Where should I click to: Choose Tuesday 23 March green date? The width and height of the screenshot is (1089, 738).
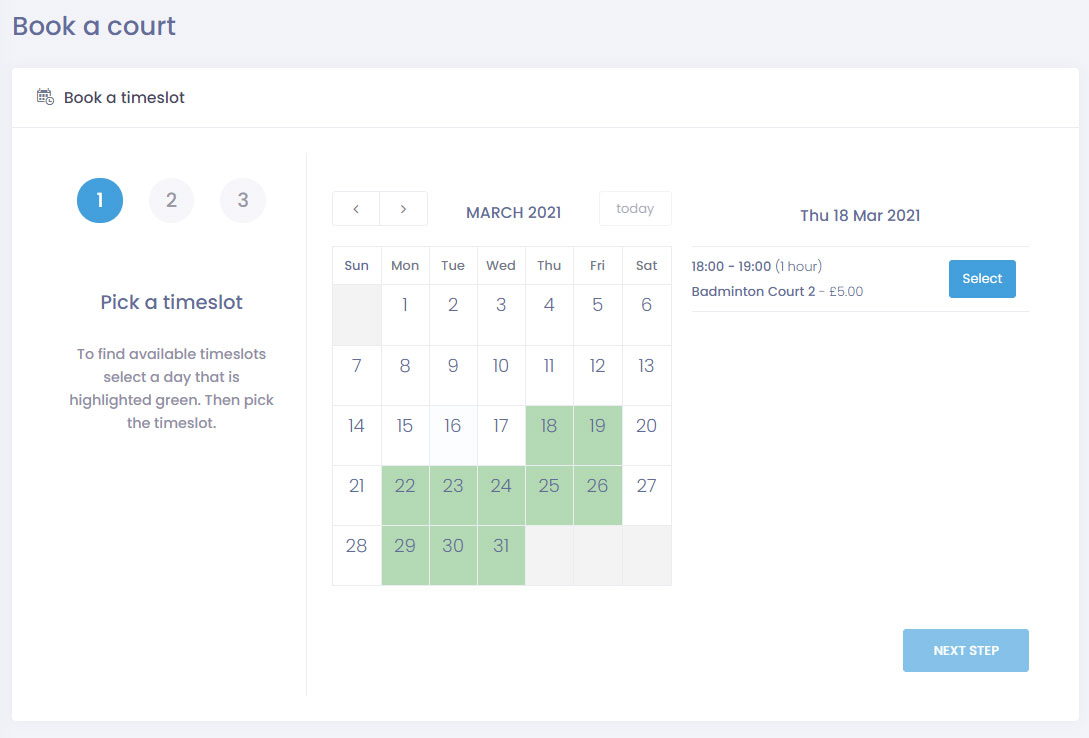453,495
